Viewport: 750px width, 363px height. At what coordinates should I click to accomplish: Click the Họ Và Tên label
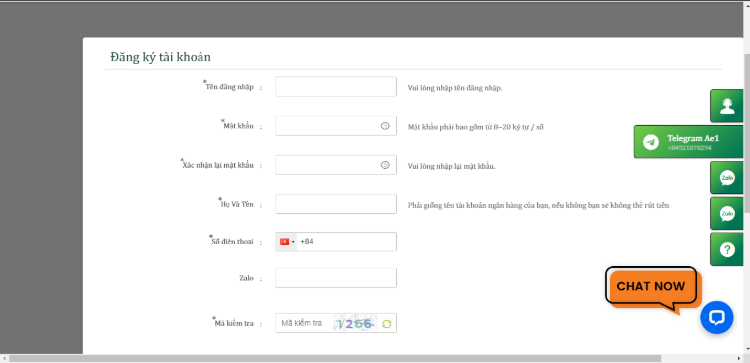click(x=237, y=204)
